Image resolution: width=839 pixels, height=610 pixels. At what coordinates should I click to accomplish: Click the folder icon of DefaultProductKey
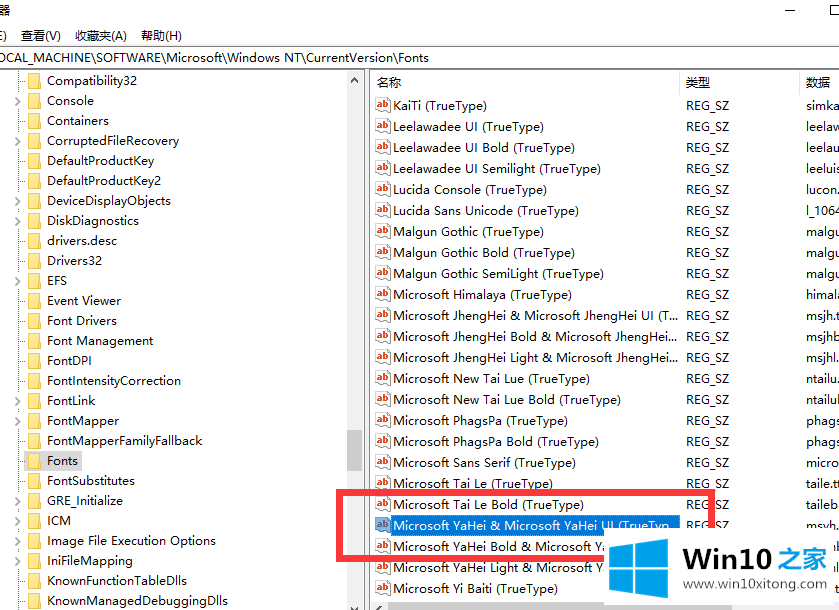34,161
